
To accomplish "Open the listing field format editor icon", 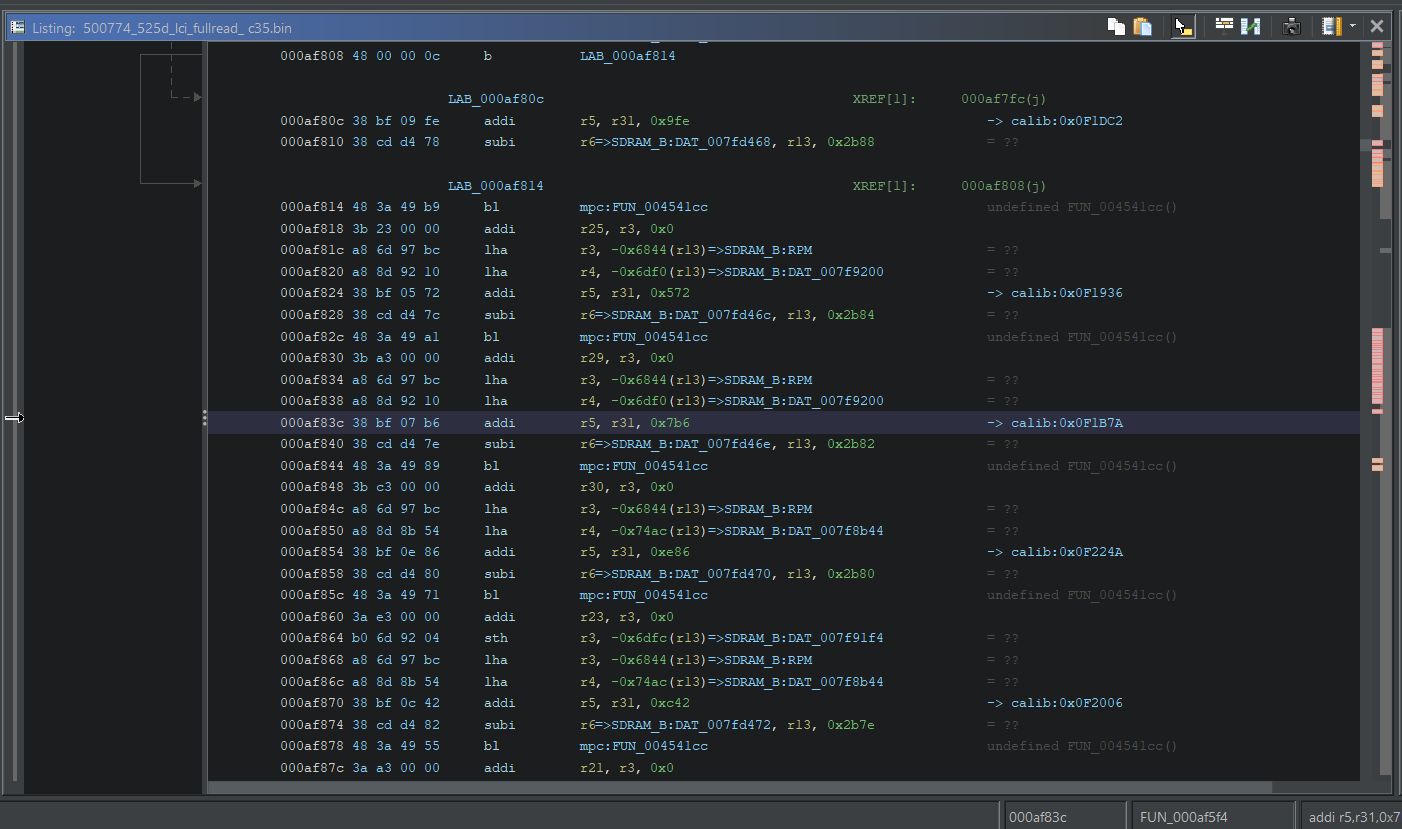I will click(x=1224, y=27).
